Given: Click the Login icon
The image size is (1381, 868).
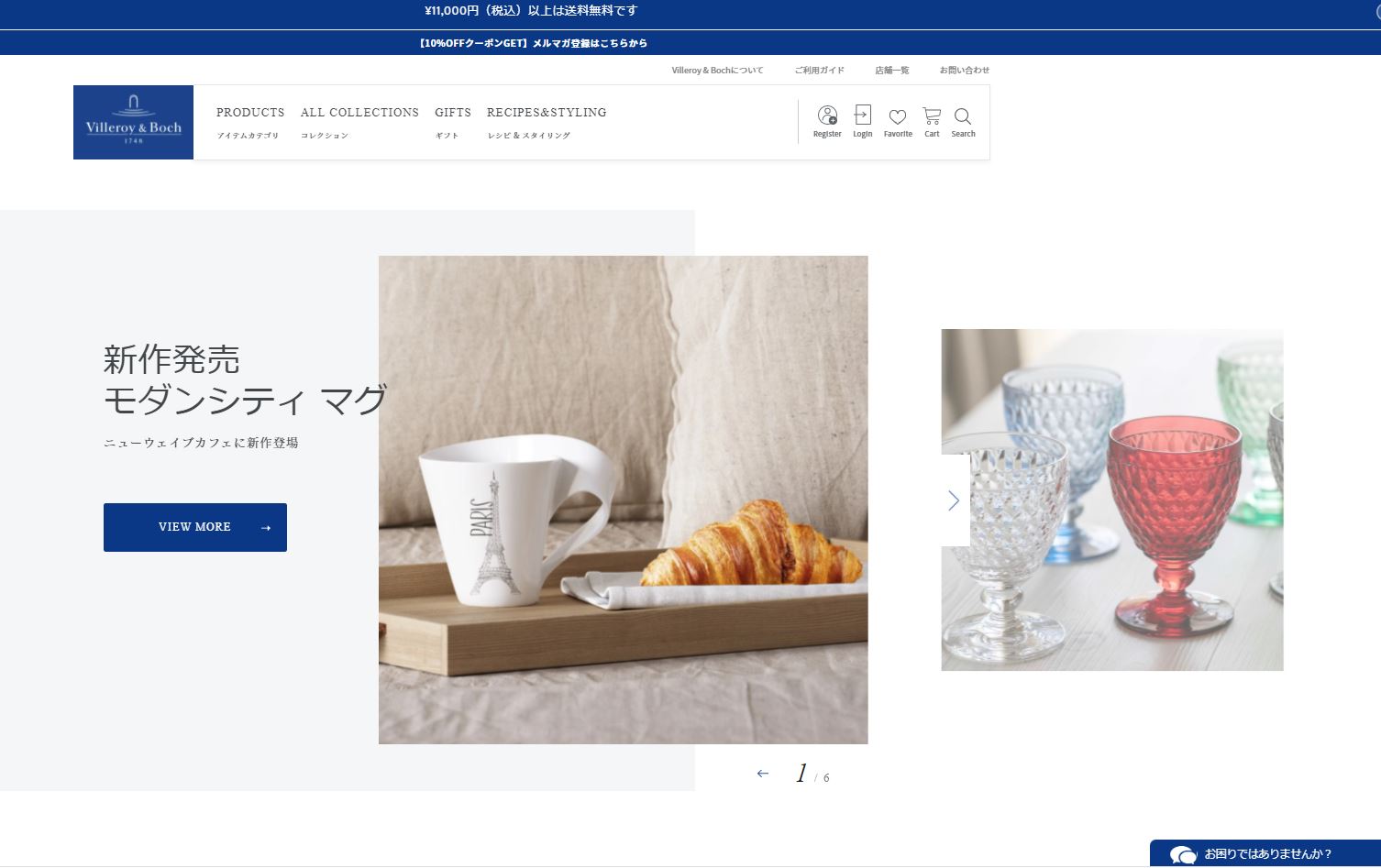Looking at the screenshot, I should (862, 121).
